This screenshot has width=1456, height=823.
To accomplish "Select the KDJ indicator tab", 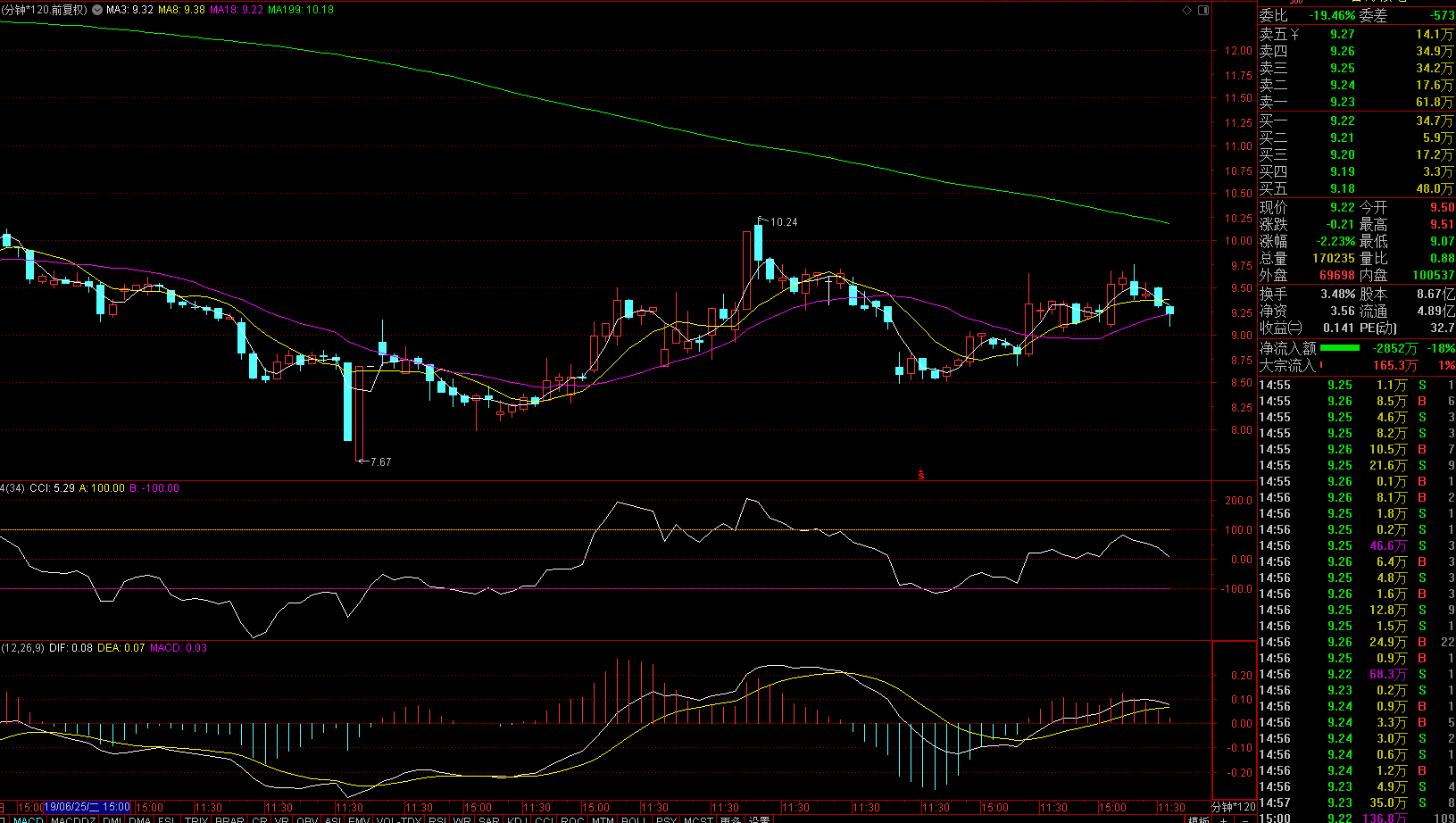I will 517,819.
